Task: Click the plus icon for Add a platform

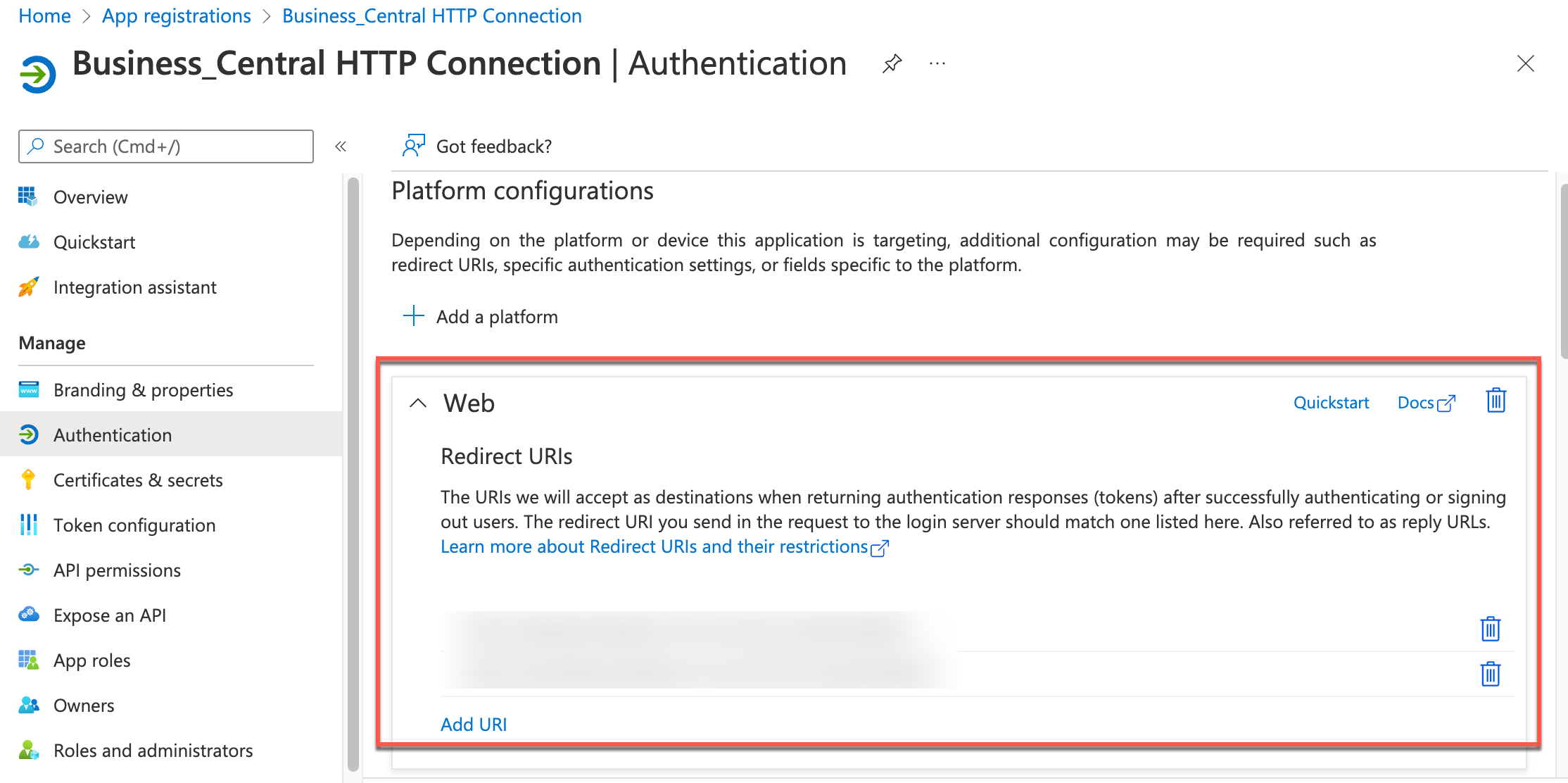Action: coord(413,316)
